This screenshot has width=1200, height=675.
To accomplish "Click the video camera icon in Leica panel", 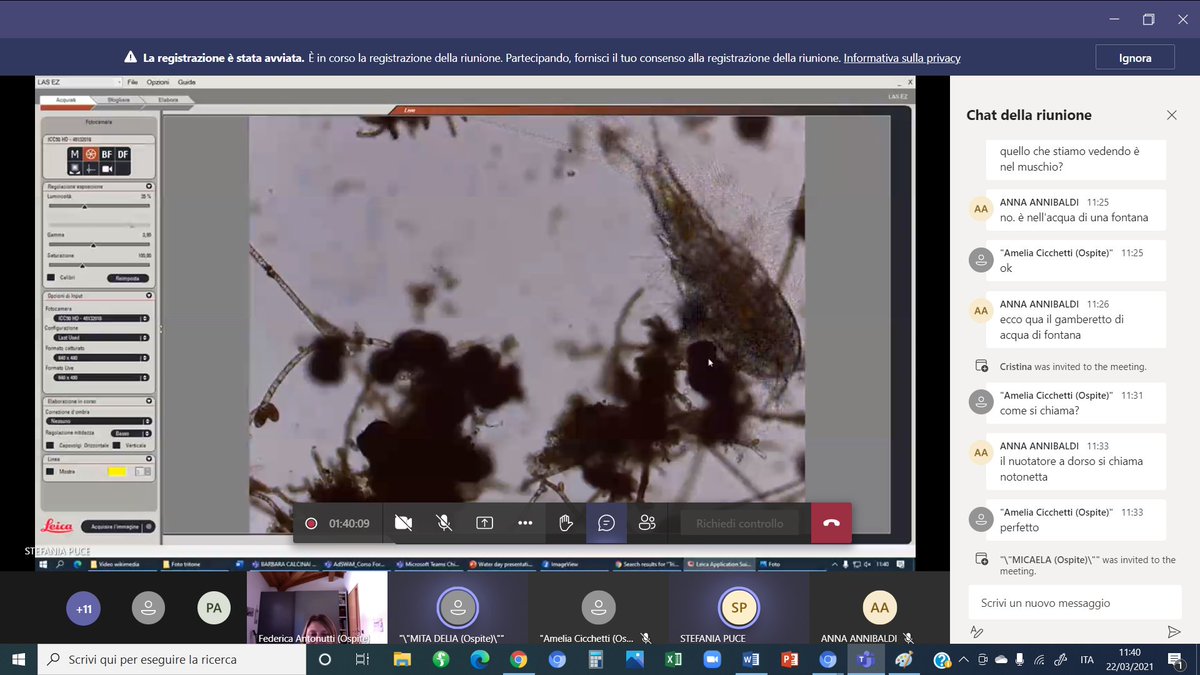I will pyautogui.click(x=107, y=169).
